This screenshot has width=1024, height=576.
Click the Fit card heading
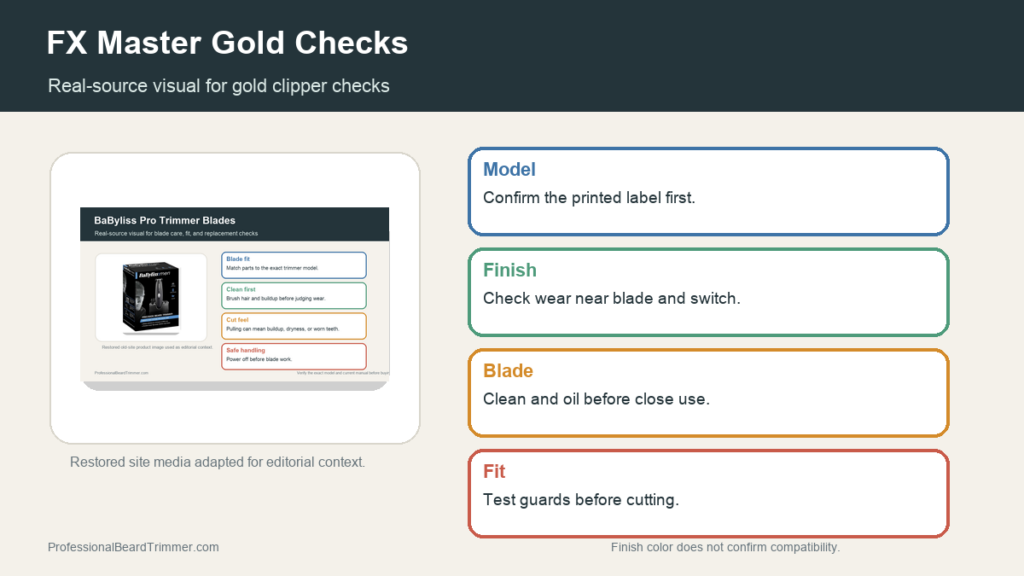(494, 472)
